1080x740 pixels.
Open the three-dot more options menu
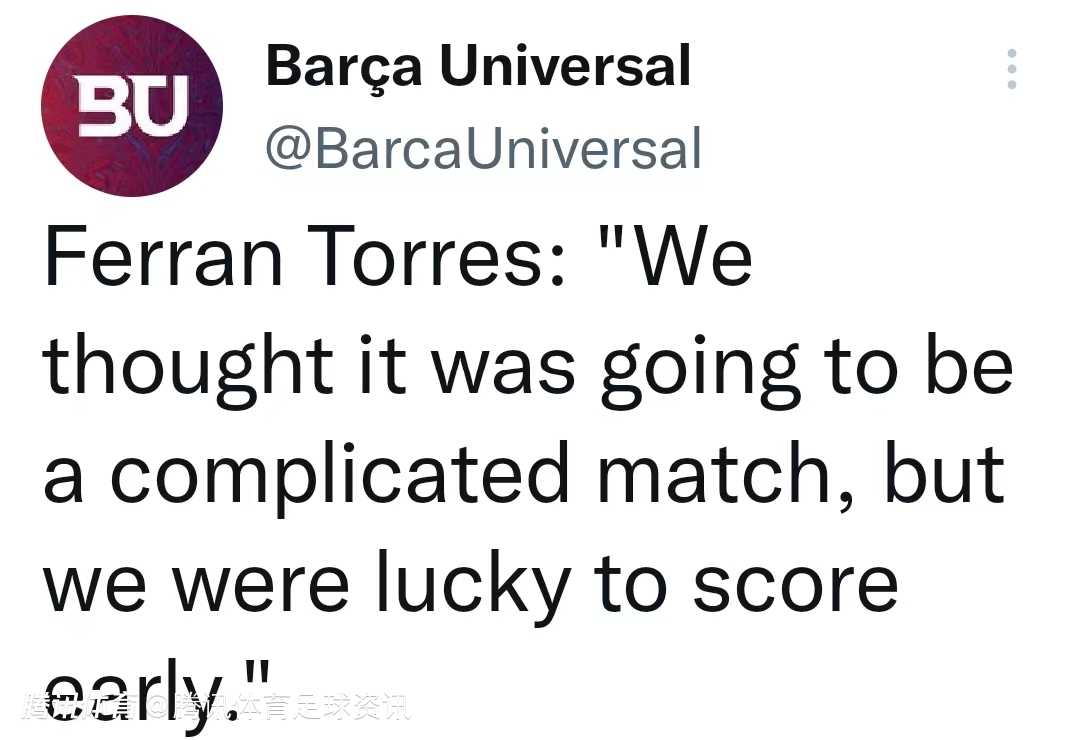(1012, 69)
